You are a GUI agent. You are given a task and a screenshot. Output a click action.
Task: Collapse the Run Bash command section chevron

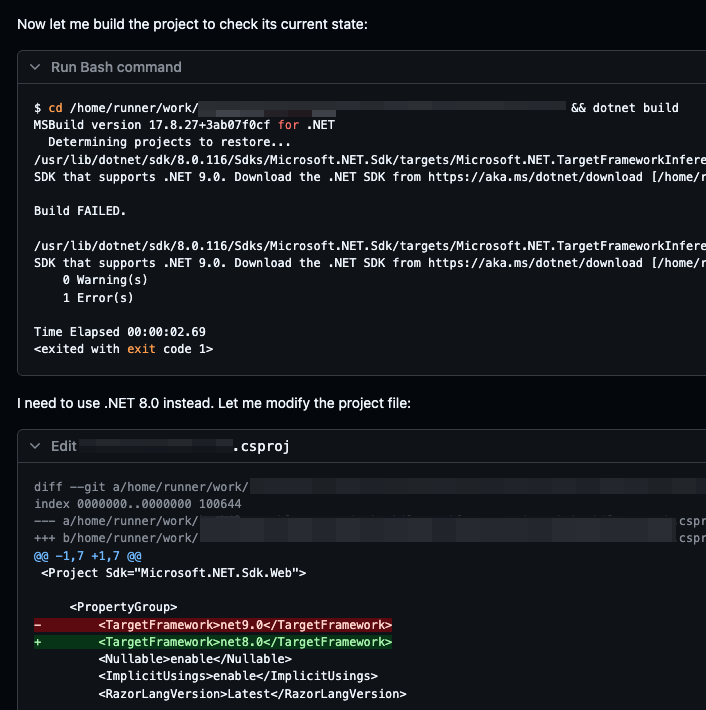point(35,67)
